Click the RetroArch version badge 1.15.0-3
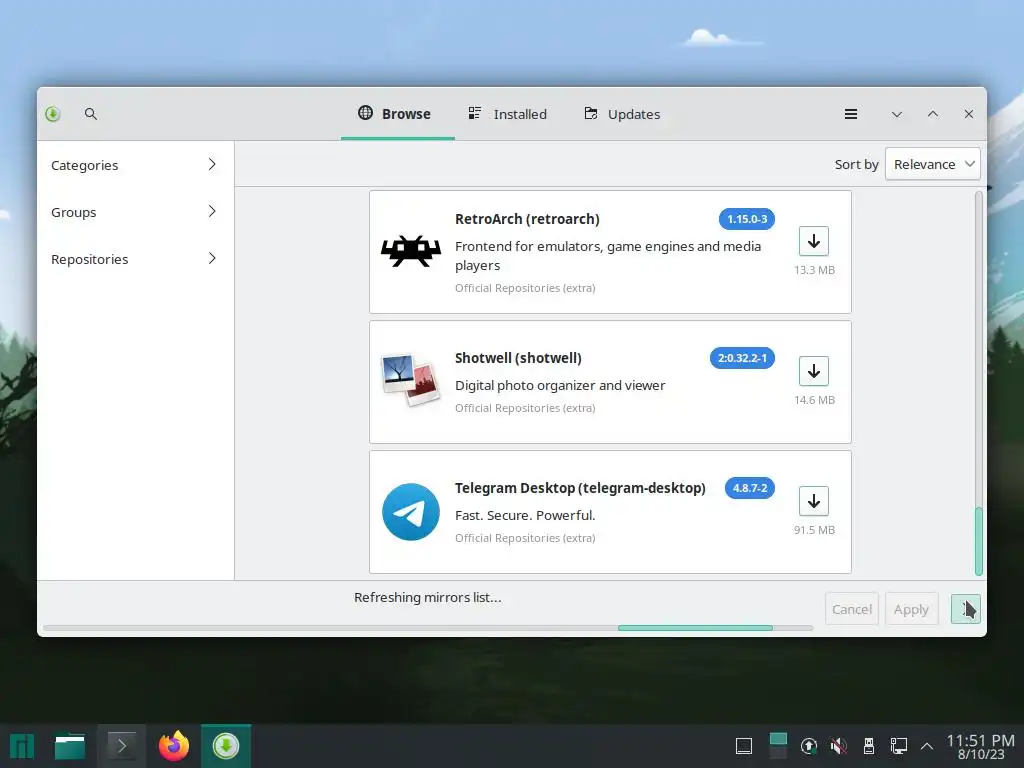The height and width of the screenshot is (768, 1024). click(747, 219)
